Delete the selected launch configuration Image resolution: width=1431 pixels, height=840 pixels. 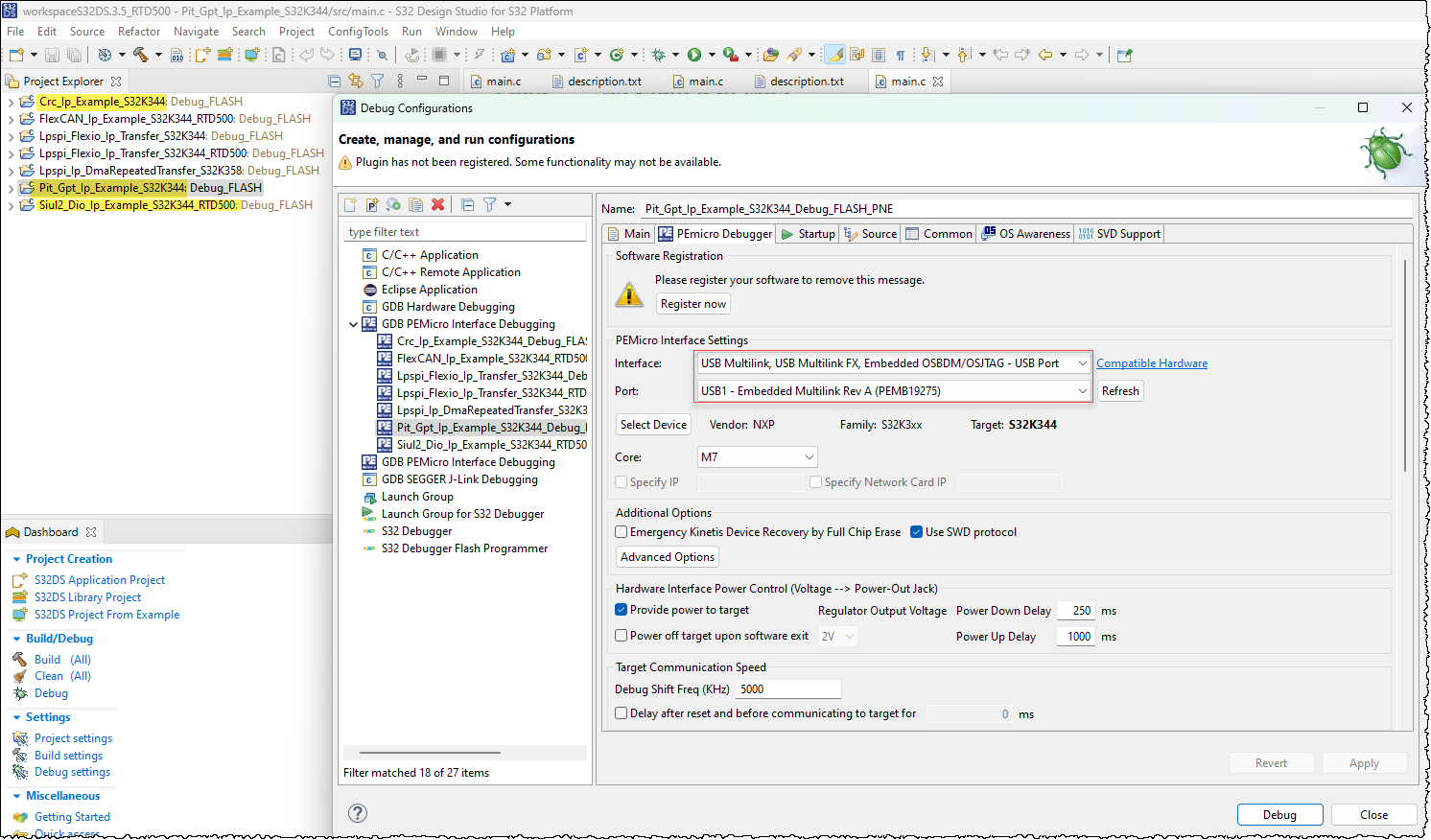(x=439, y=204)
